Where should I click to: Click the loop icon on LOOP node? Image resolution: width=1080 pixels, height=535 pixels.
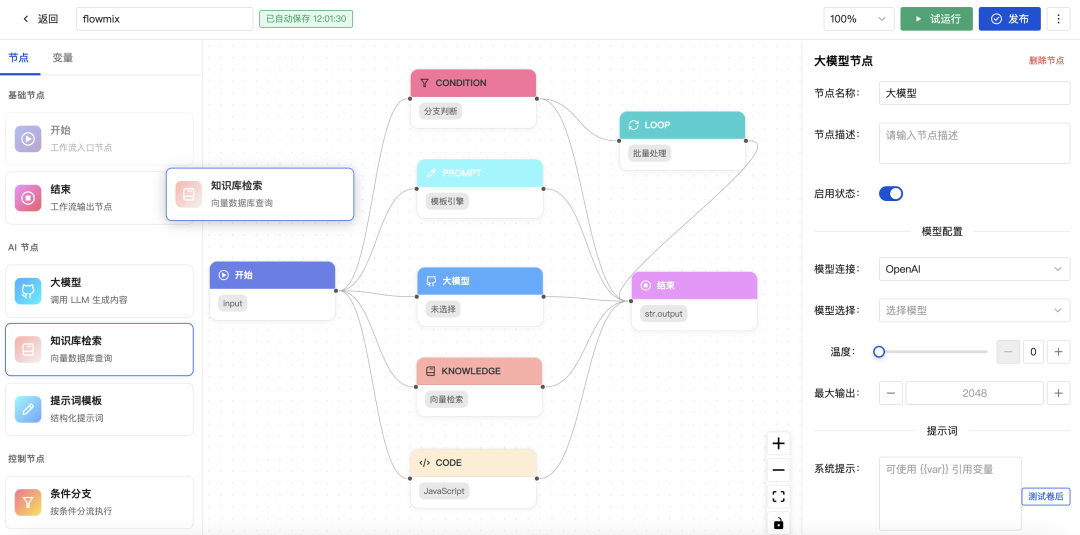[x=634, y=125]
